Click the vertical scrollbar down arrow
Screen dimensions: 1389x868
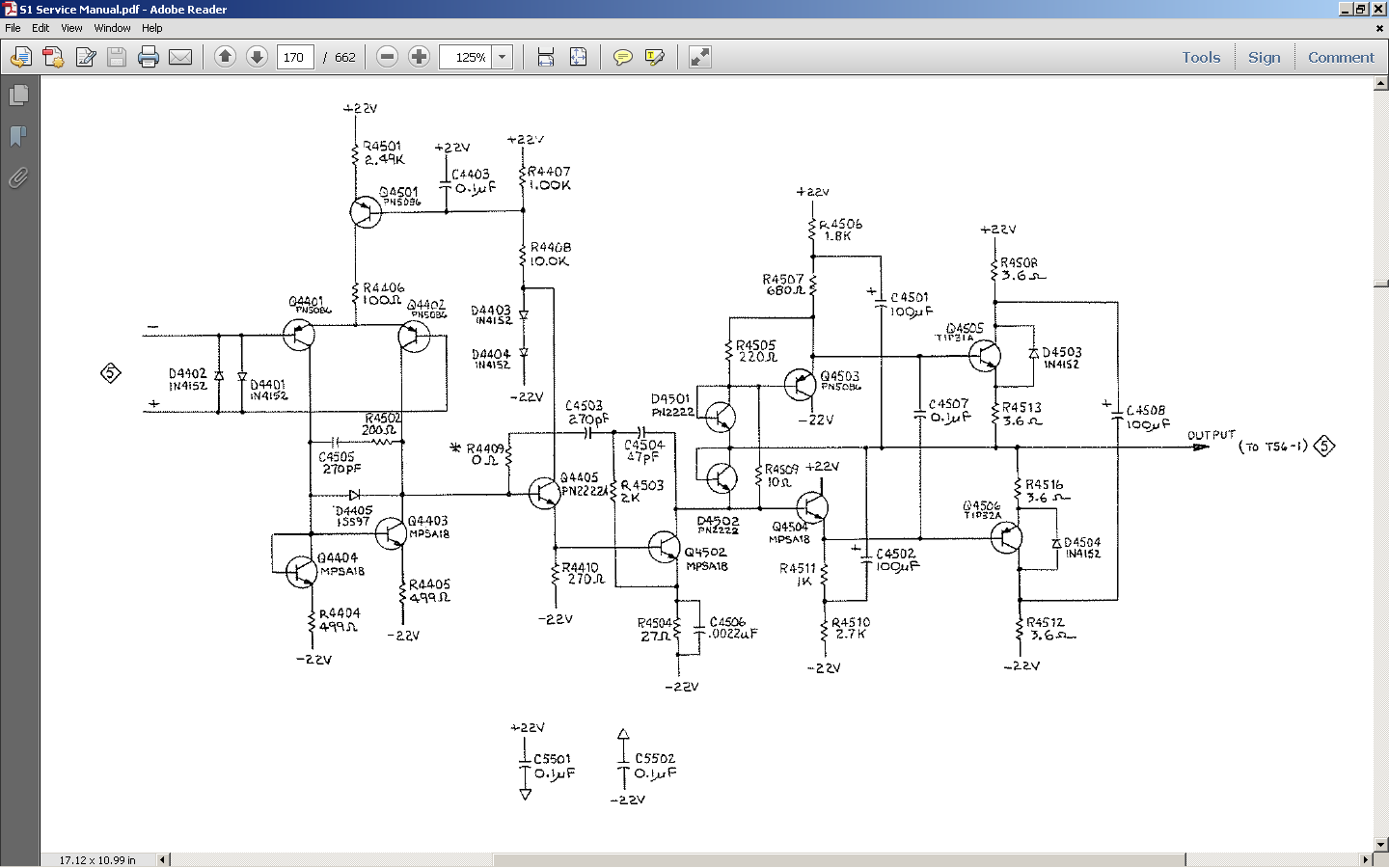pos(1380,845)
